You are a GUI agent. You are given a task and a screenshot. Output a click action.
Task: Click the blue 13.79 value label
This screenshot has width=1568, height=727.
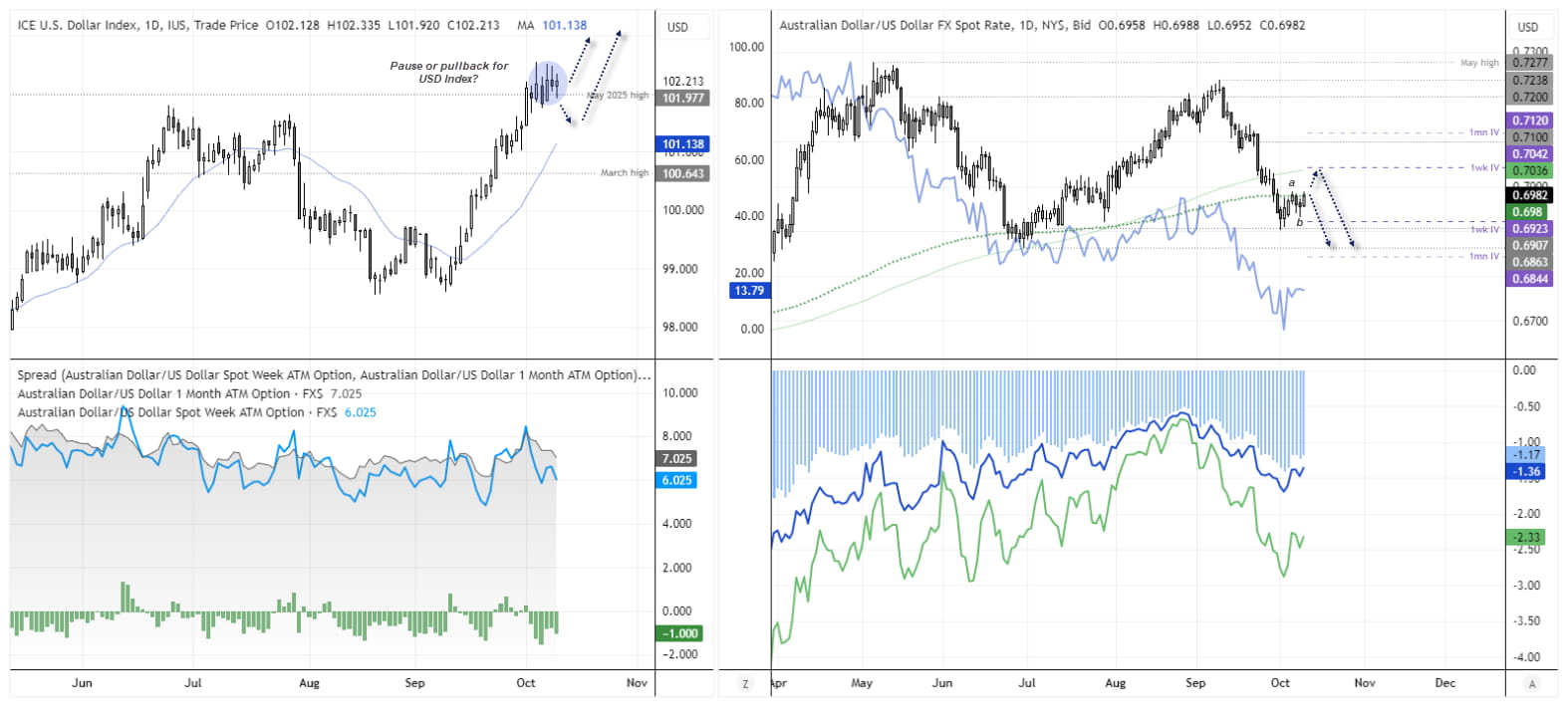tap(749, 291)
